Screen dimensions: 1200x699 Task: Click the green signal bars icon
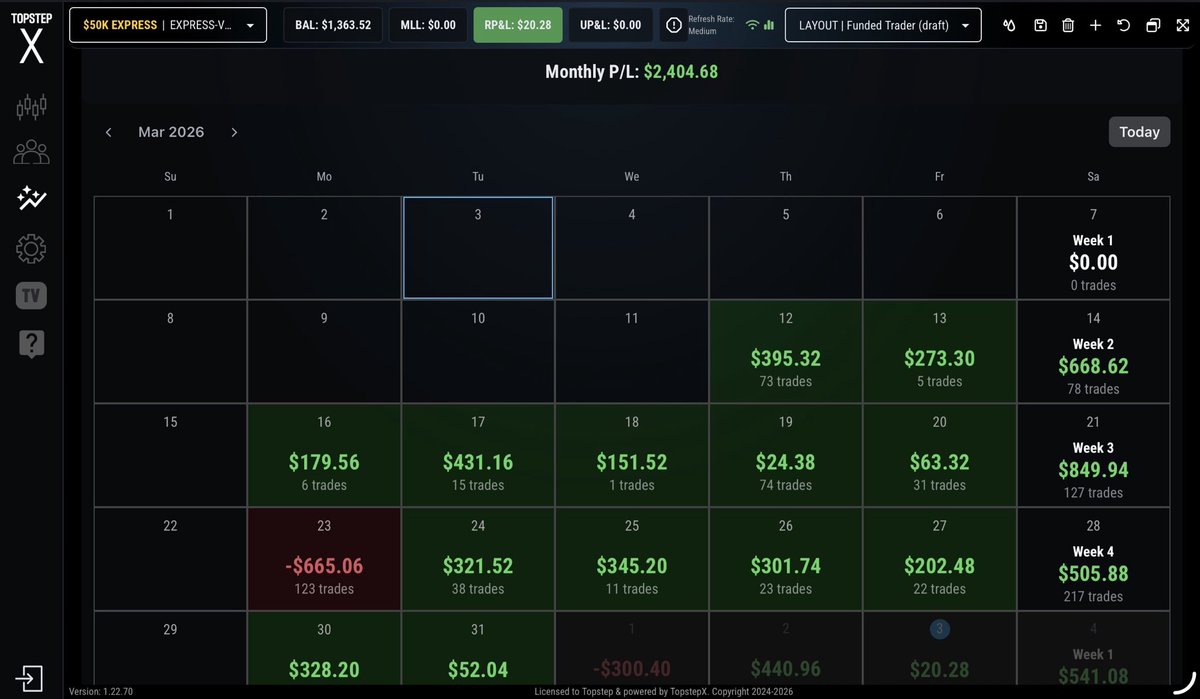(768, 25)
